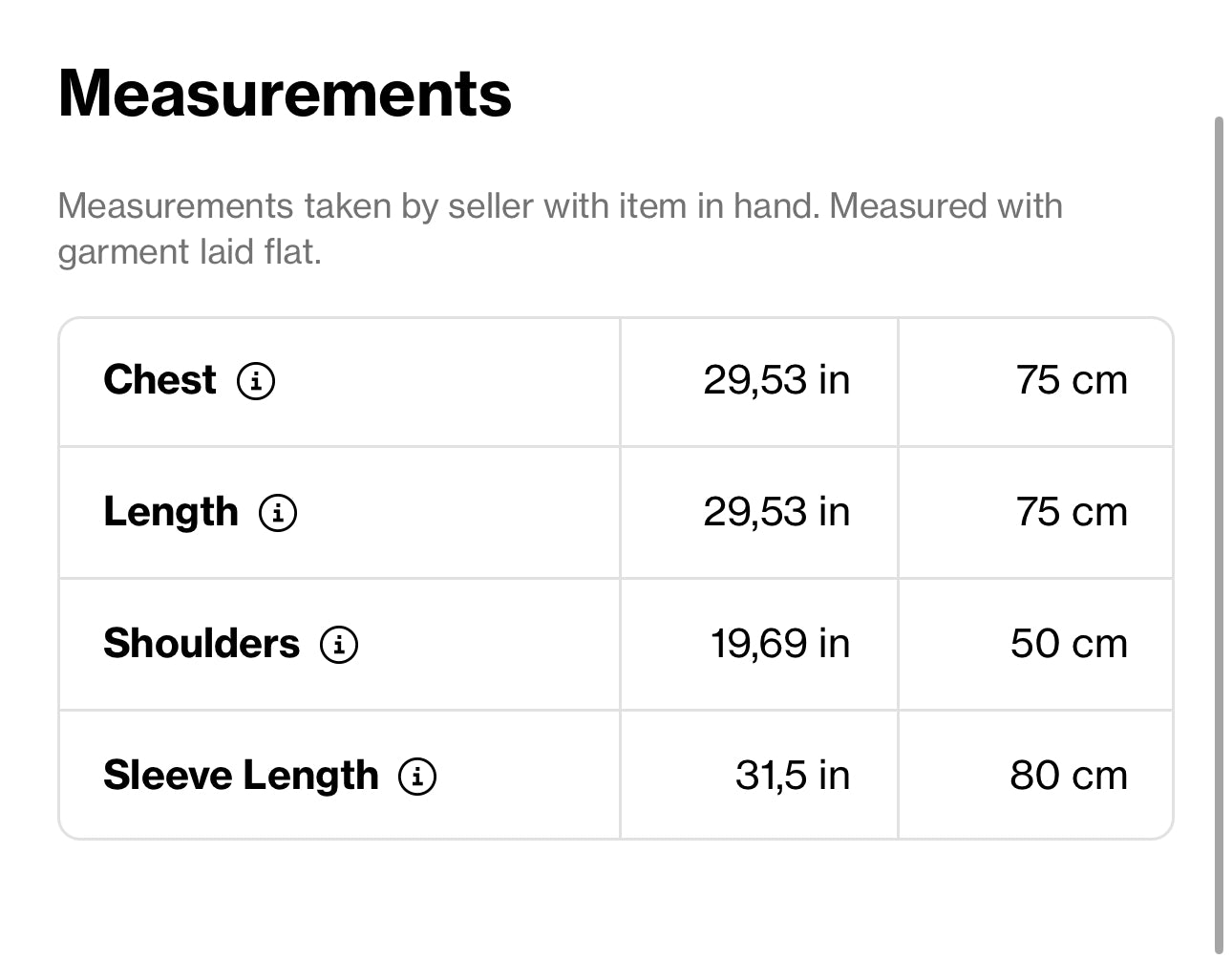The width and height of the screenshot is (1232, 959).
Task: Click the 50 cm Shoulders value
Action: tap(1069, 644)
